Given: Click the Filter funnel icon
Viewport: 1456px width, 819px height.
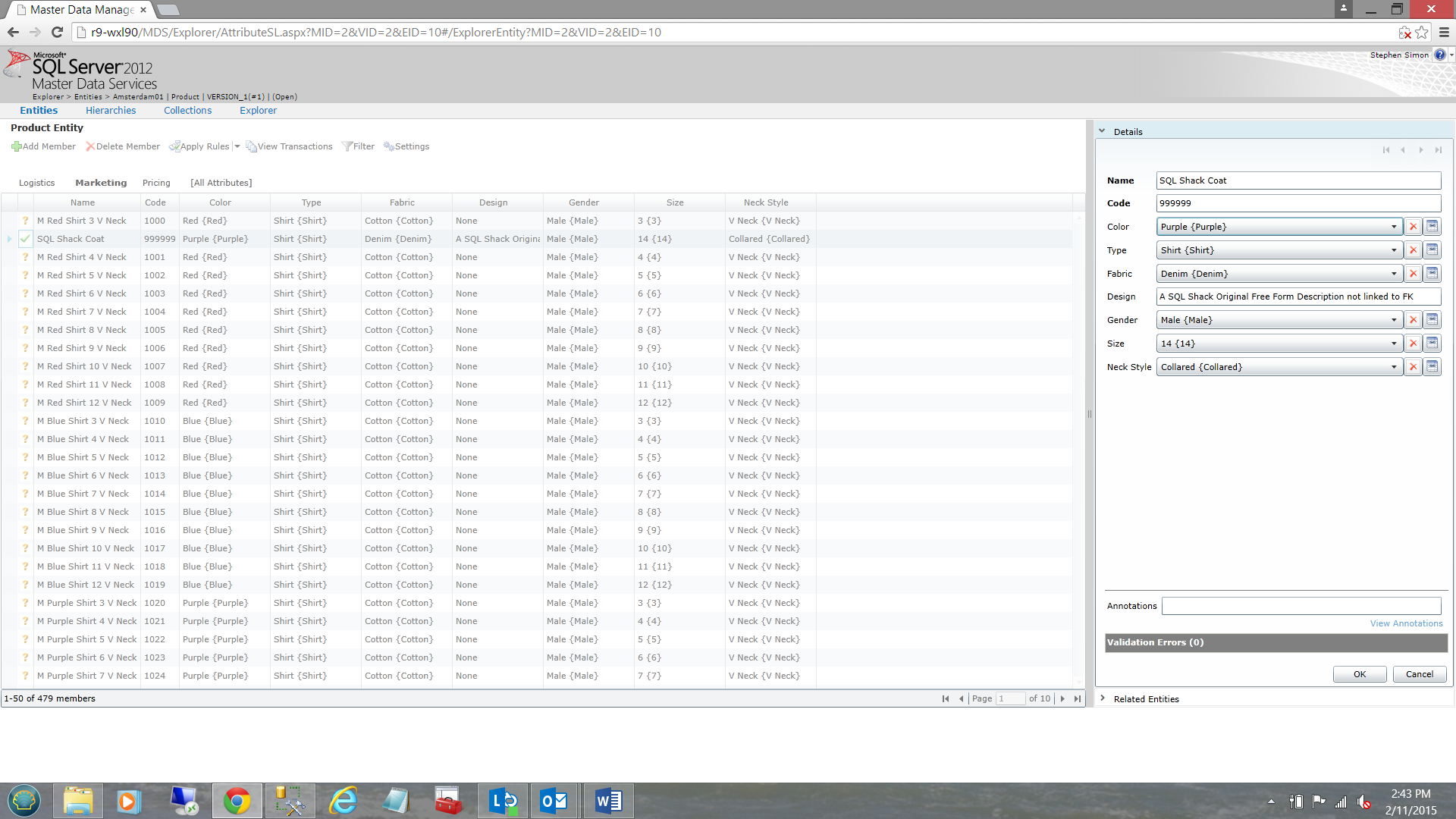Looking at the screenshot, I should (x=347, y=146).
